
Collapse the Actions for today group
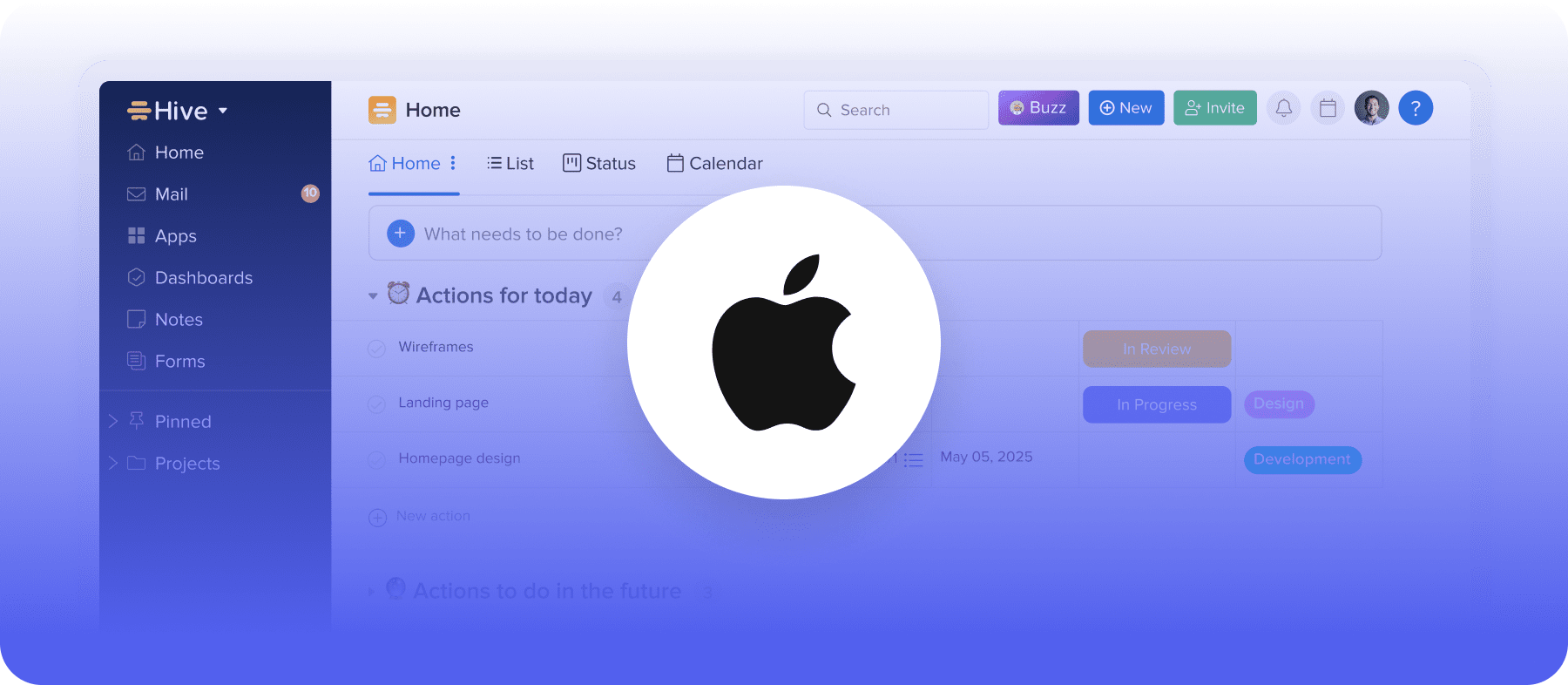coord(373,296)
